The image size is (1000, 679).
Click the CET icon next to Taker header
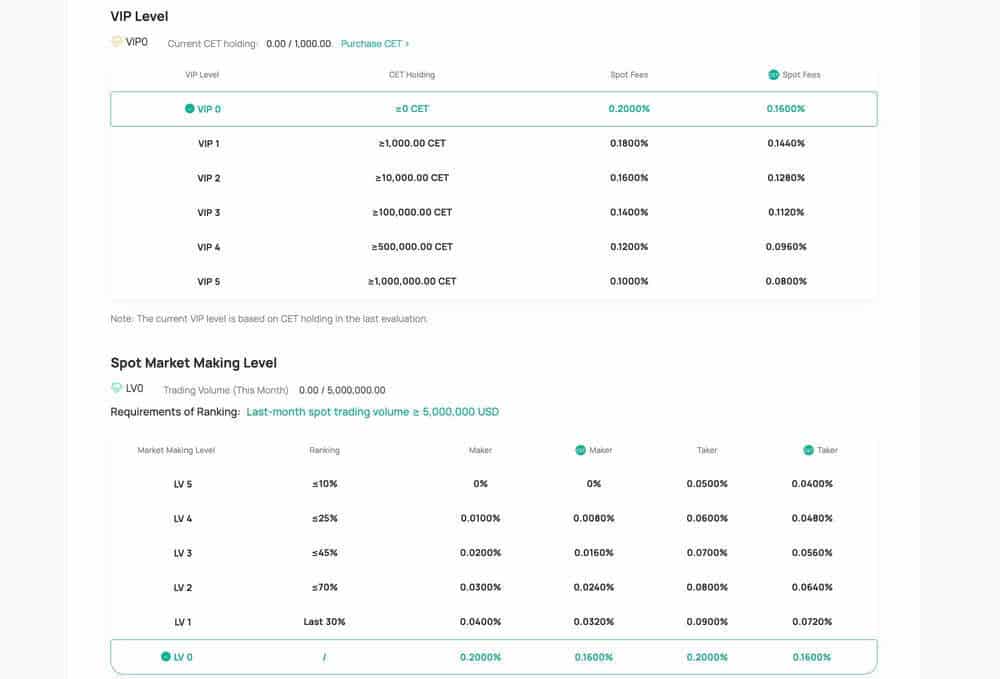point(808,450)
